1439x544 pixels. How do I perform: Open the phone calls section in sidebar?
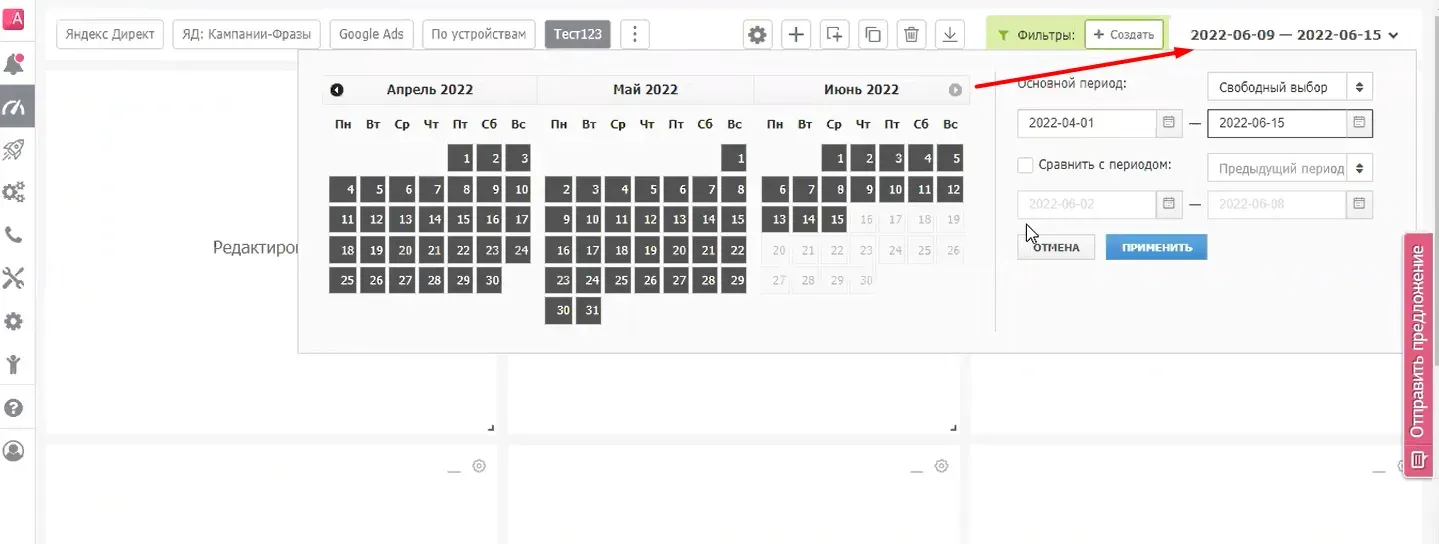(14, 235)
